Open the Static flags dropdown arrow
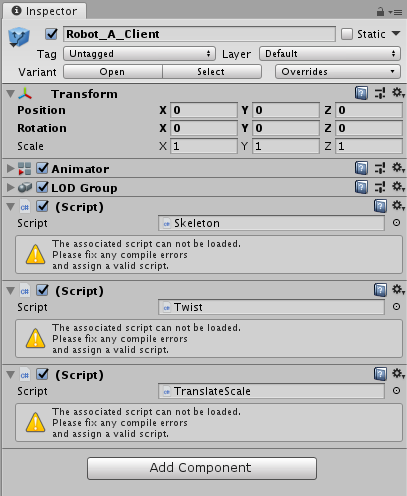Screen dimensions: 407x496 coord(396,33)
